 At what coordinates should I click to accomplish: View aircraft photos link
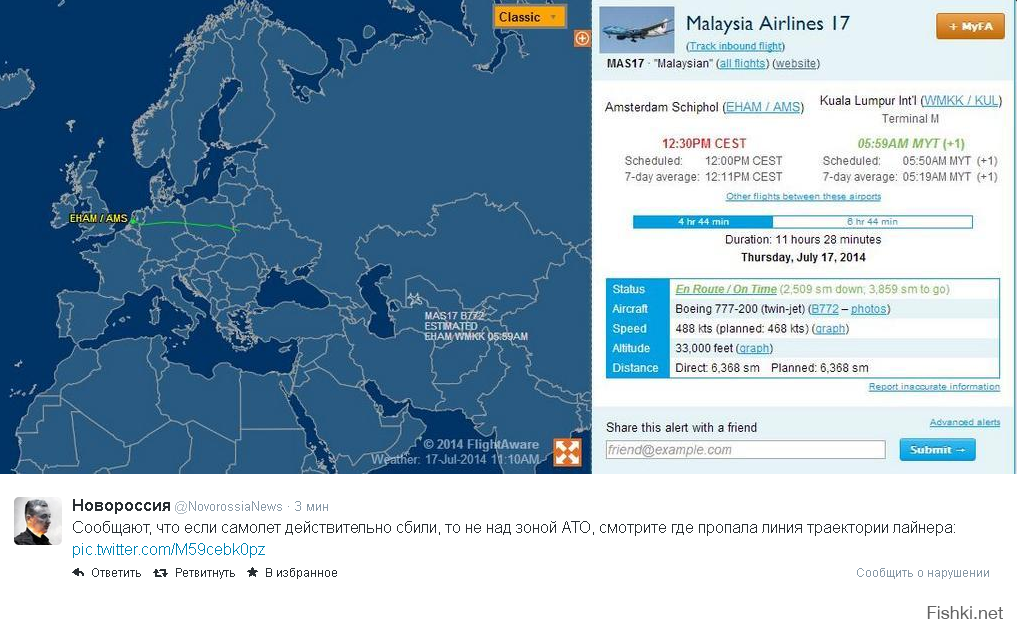click(868, 309)
